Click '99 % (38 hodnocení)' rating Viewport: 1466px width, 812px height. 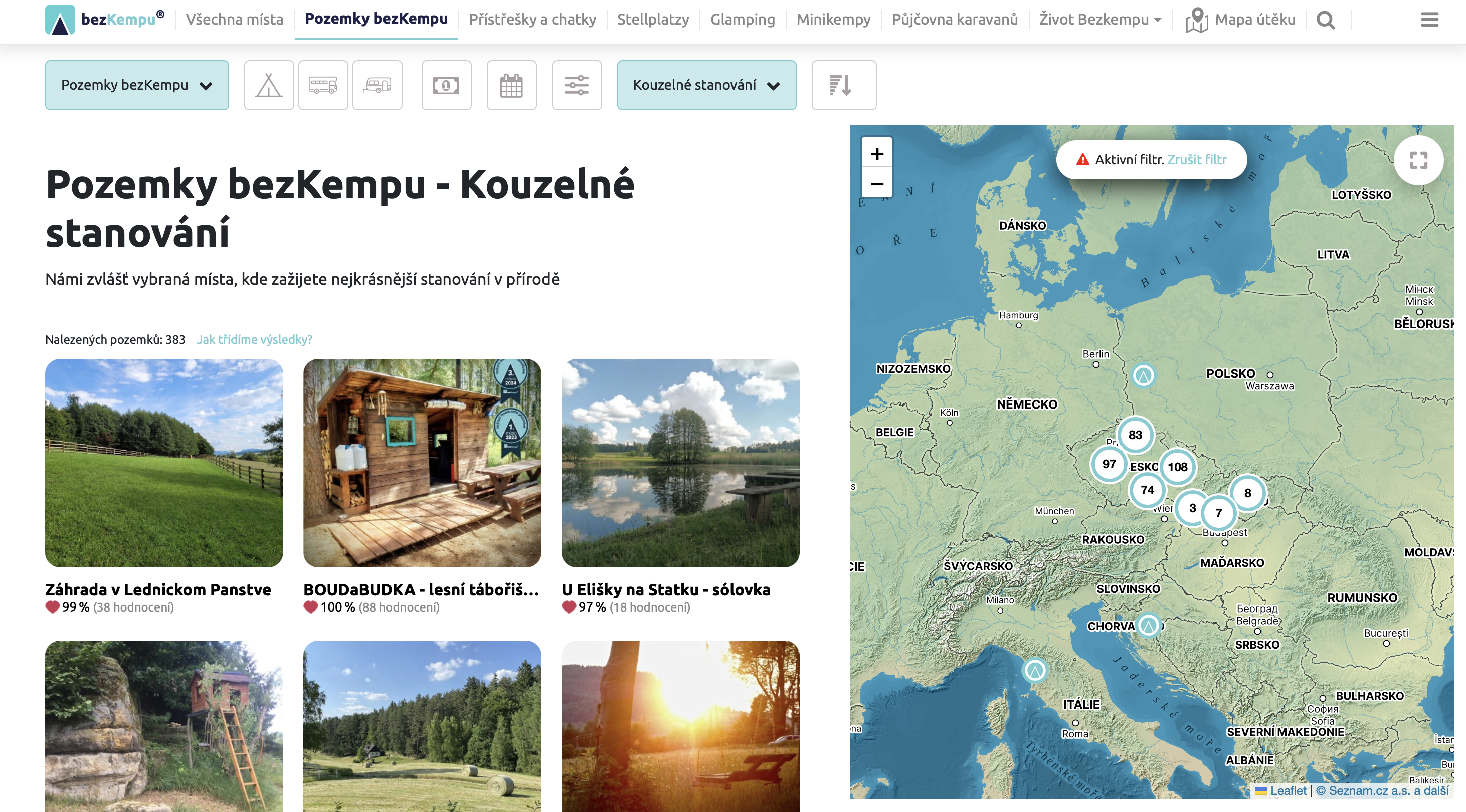[110, 607]
